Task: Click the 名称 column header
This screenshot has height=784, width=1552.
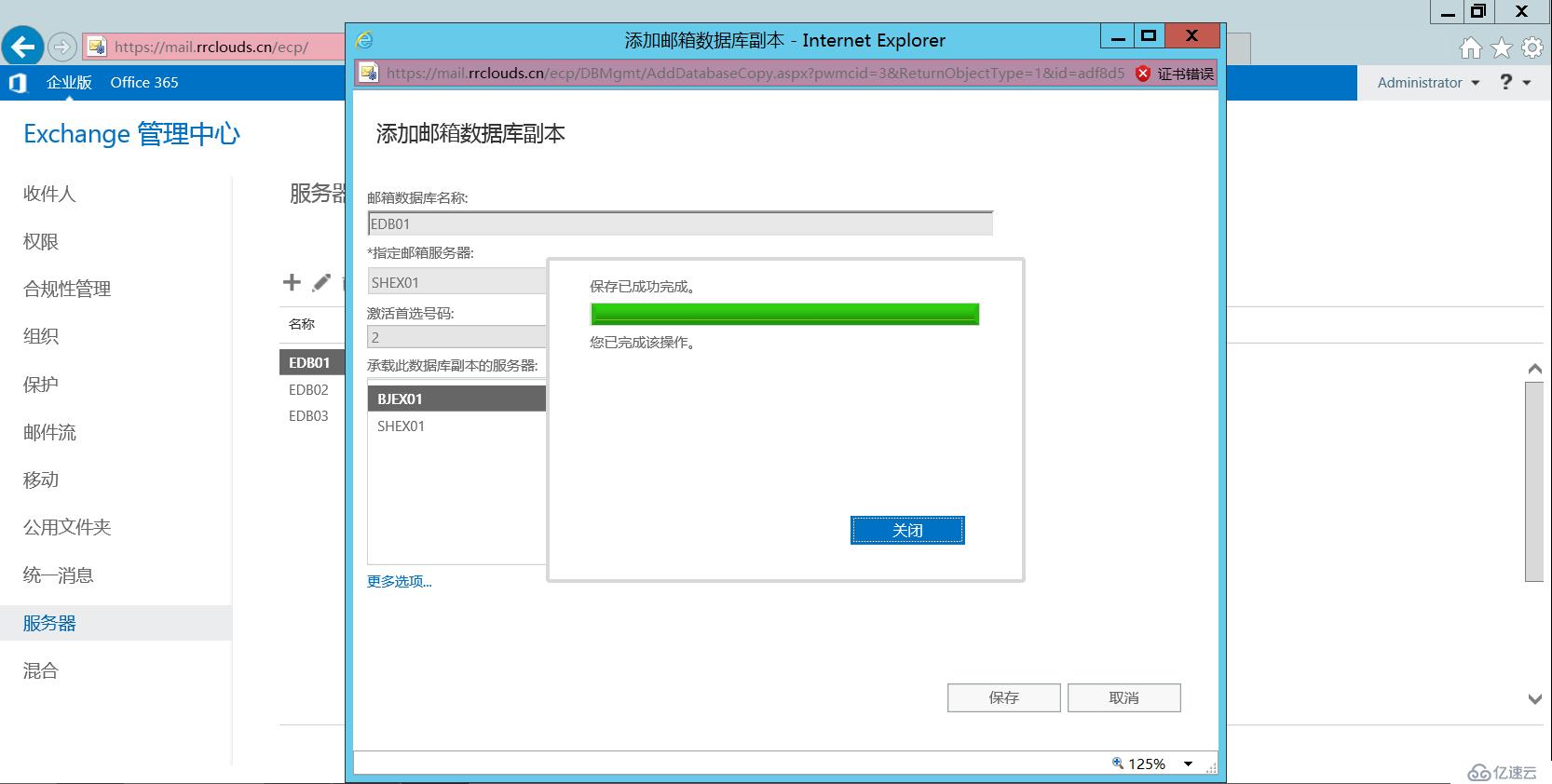Action: point(302,324)
